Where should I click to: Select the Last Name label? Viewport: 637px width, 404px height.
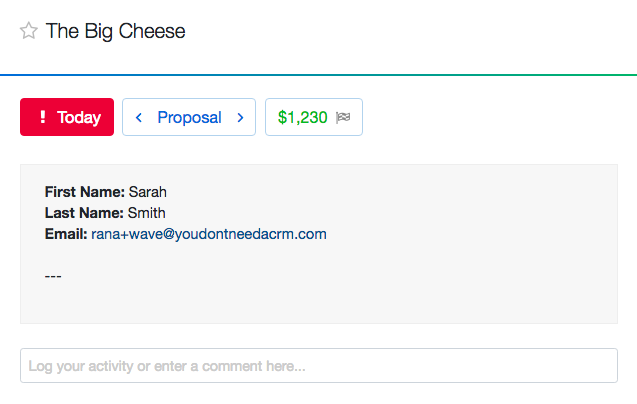(x=84, y=213)
